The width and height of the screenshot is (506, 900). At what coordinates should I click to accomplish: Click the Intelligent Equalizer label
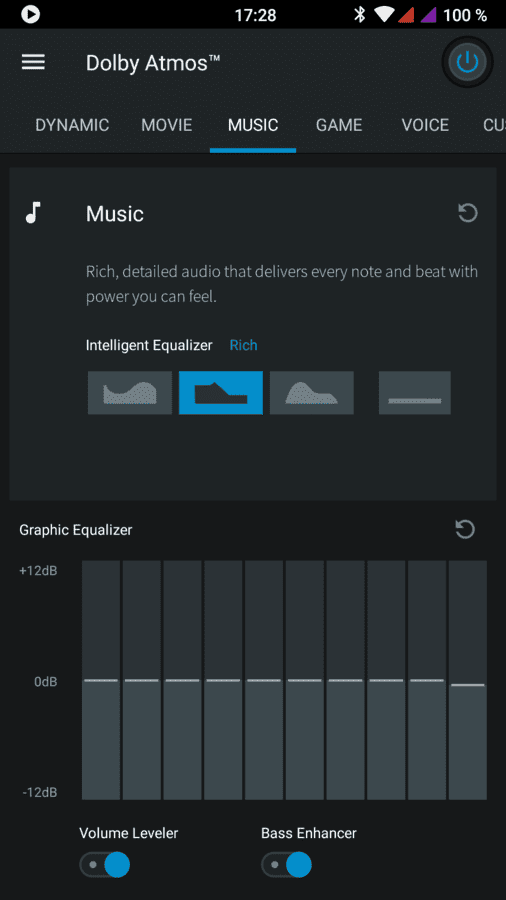[x=149, y=345]
